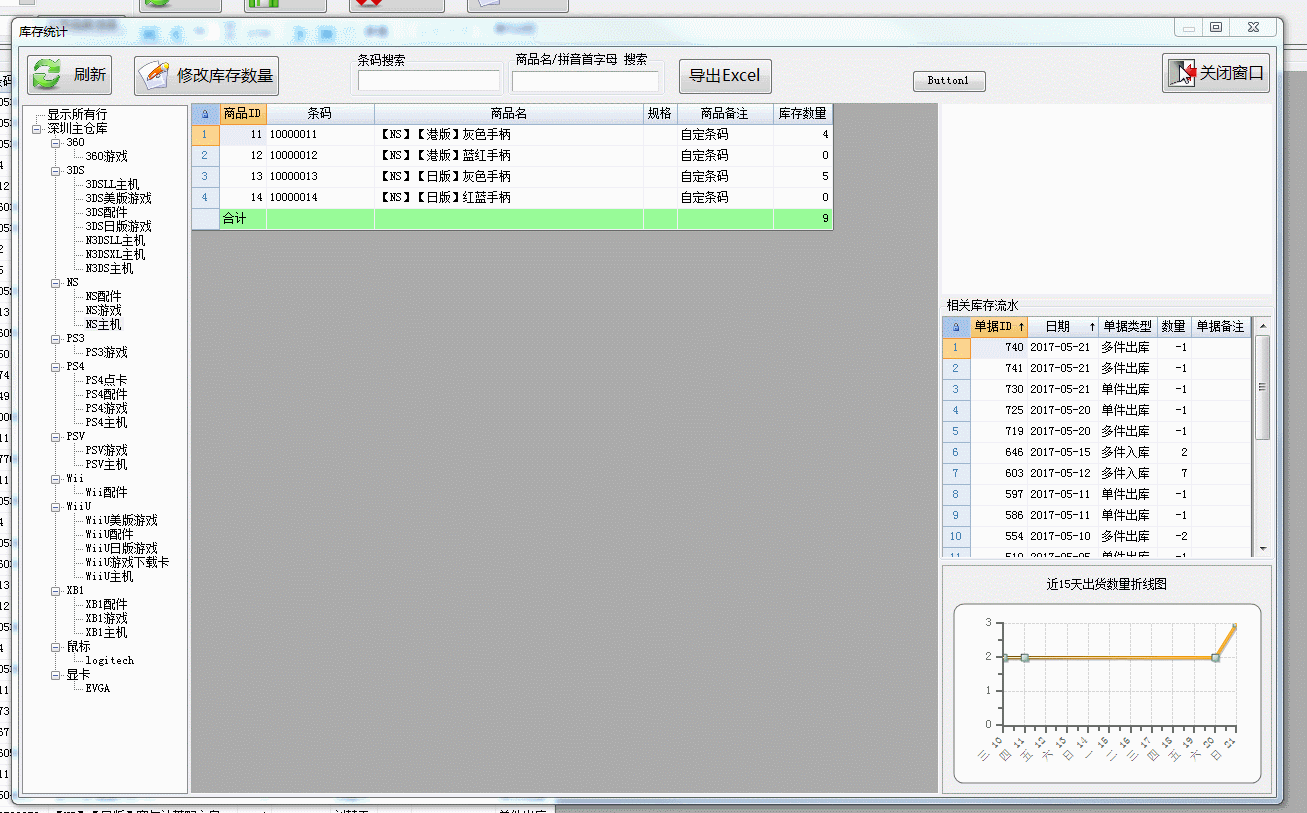Collapse the 3DS category node
Image resolution: width=1307 pixels, height=813 pixels.
pyautogui.click(x=57, y=171)
